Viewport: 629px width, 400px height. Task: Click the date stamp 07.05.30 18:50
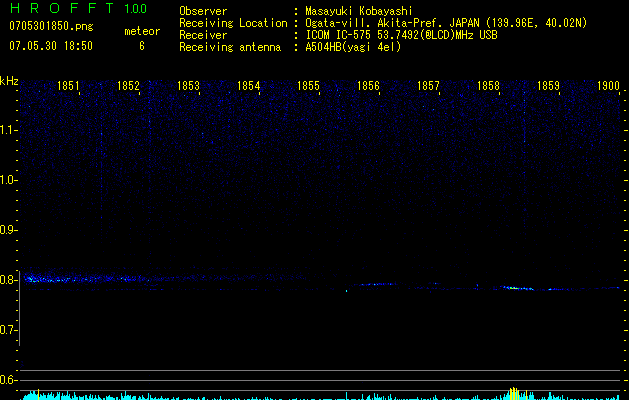click(x=51, y=46)
